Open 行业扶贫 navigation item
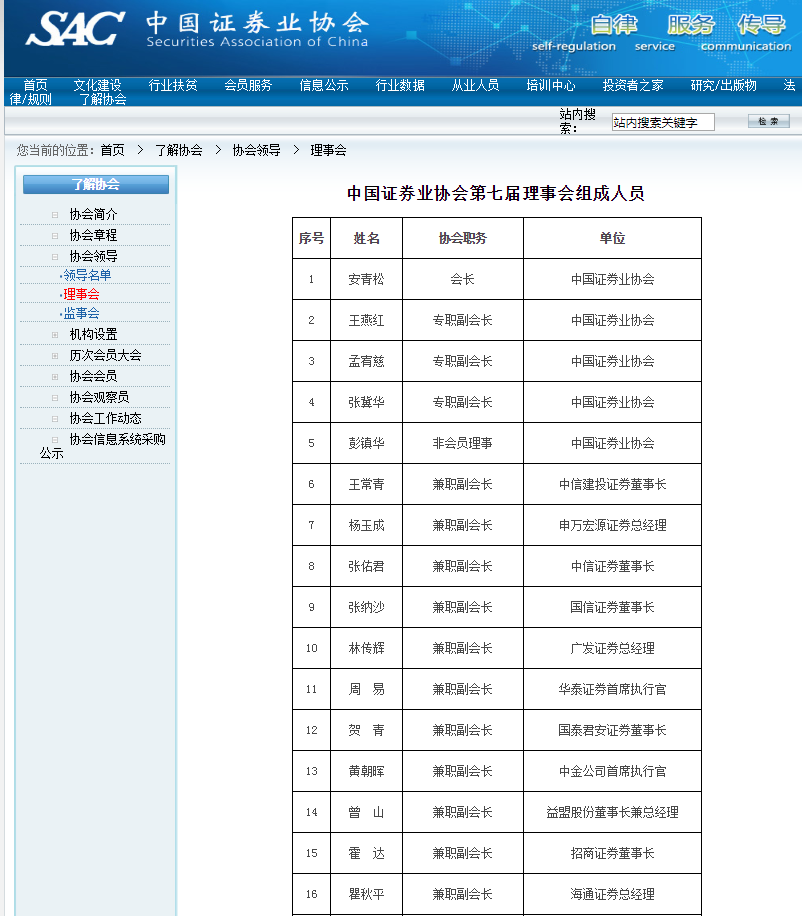The height and width of the screenshot is (916, 802). 173,85
